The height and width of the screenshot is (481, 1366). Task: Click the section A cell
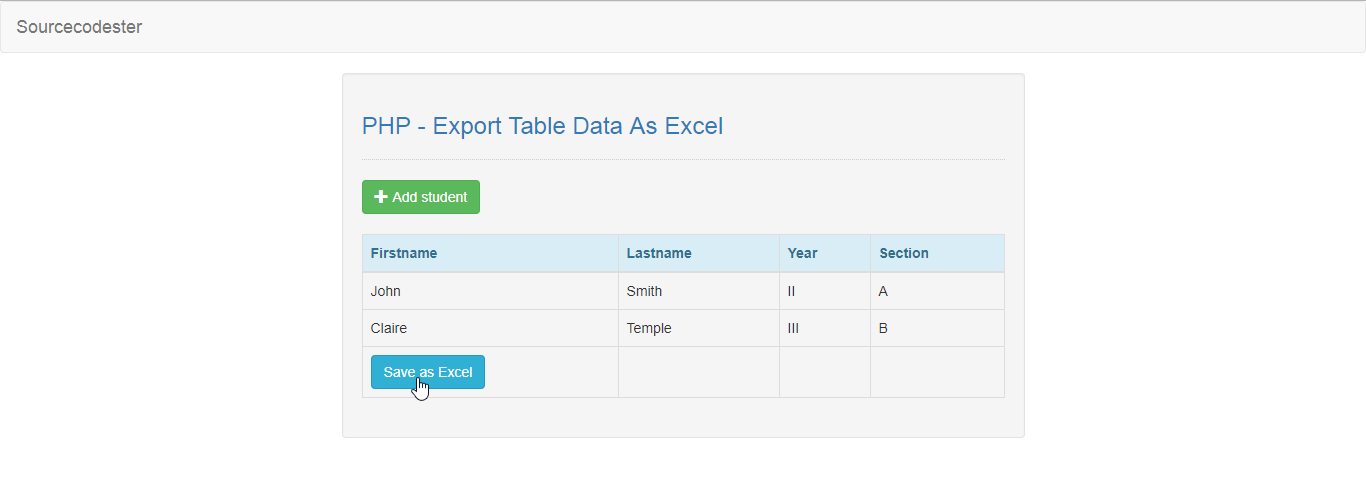point(937,291)
